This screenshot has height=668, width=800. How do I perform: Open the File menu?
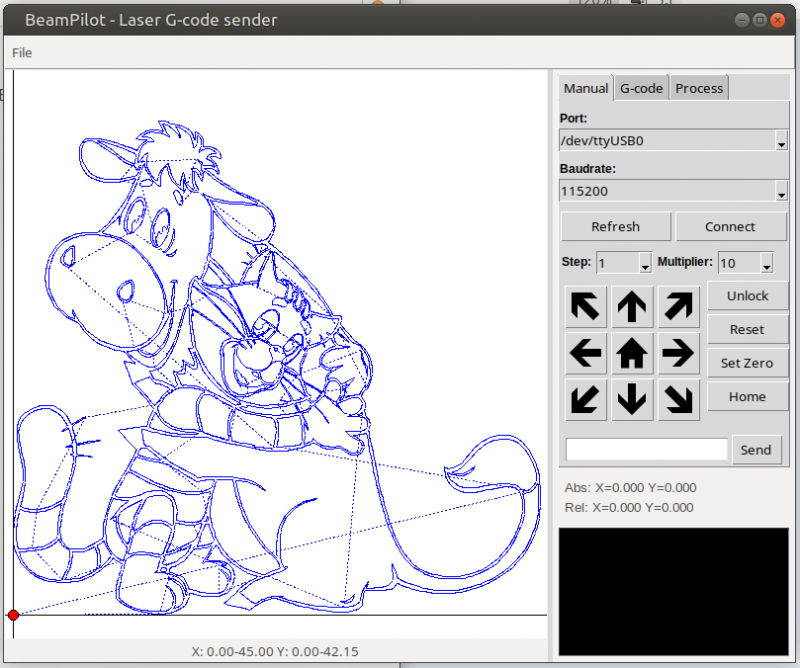(22, 52)
